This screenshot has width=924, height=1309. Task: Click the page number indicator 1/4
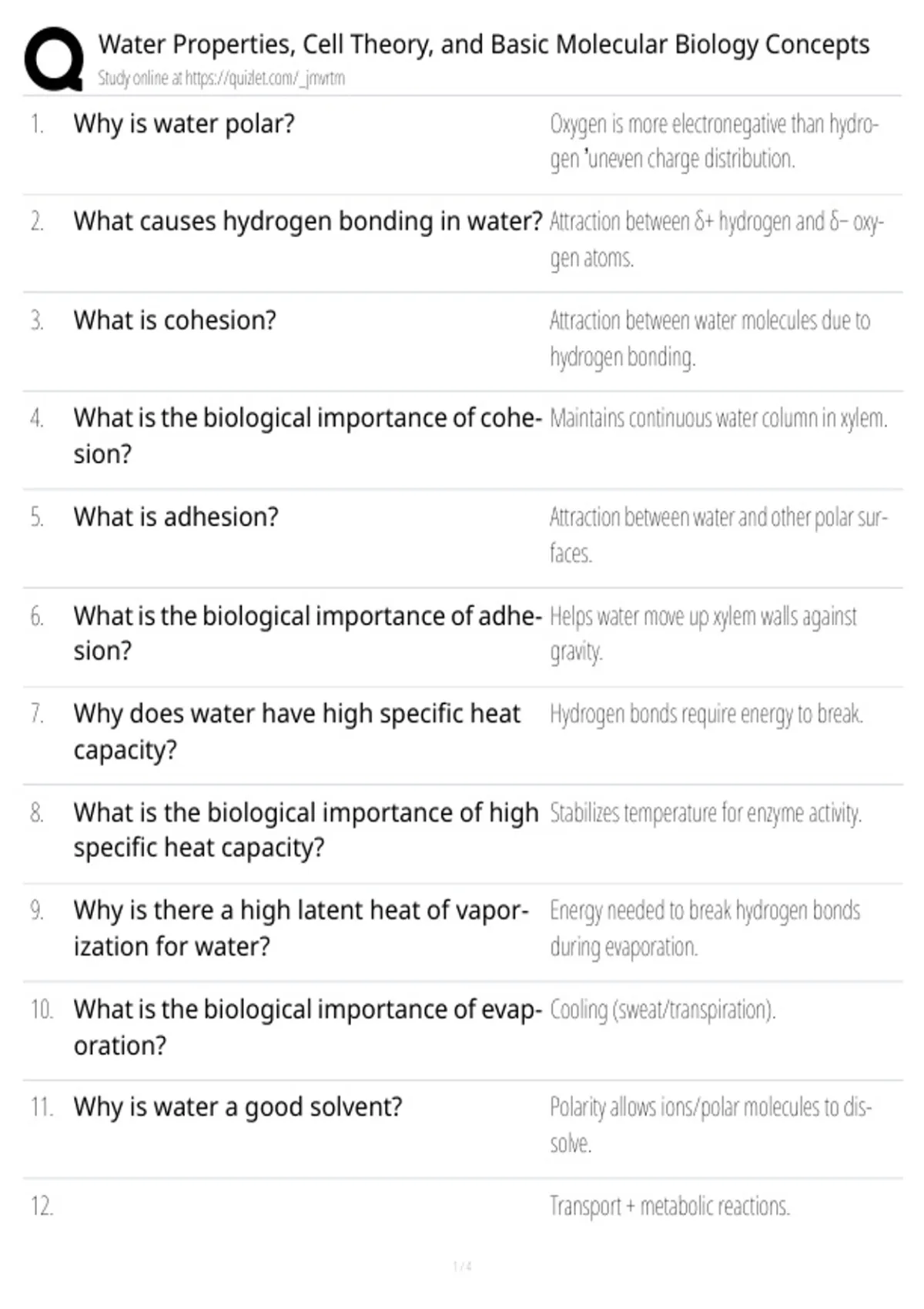coord(462,1266)
